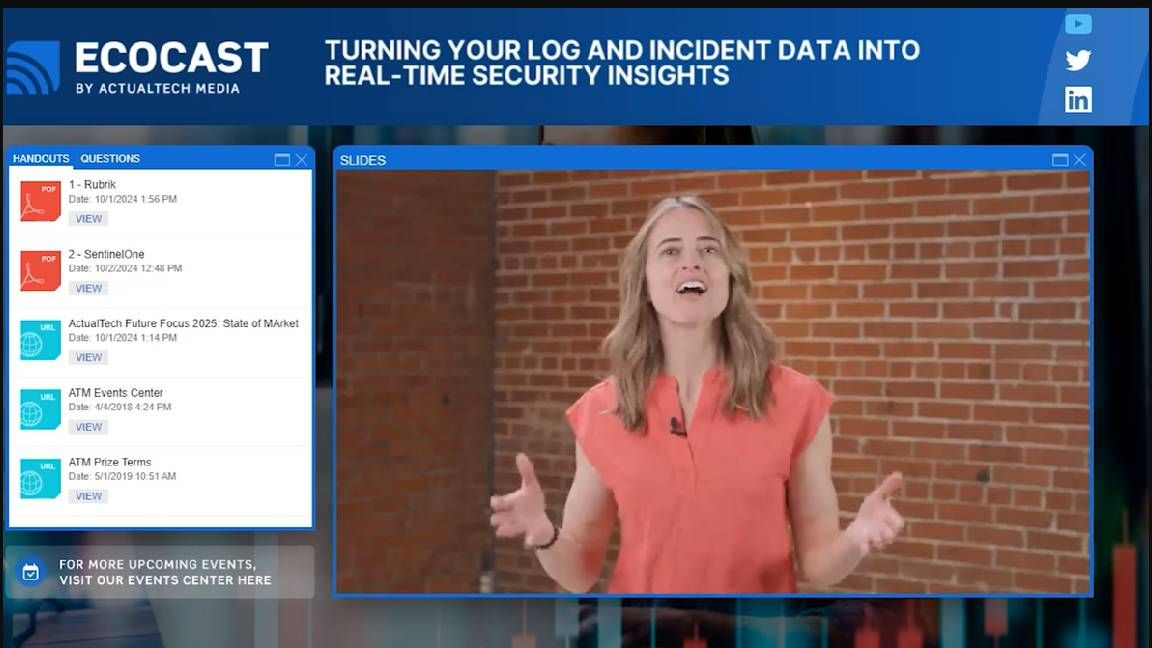
Task: Switch to the QUESTIONS tab
Action: (110, 158)
